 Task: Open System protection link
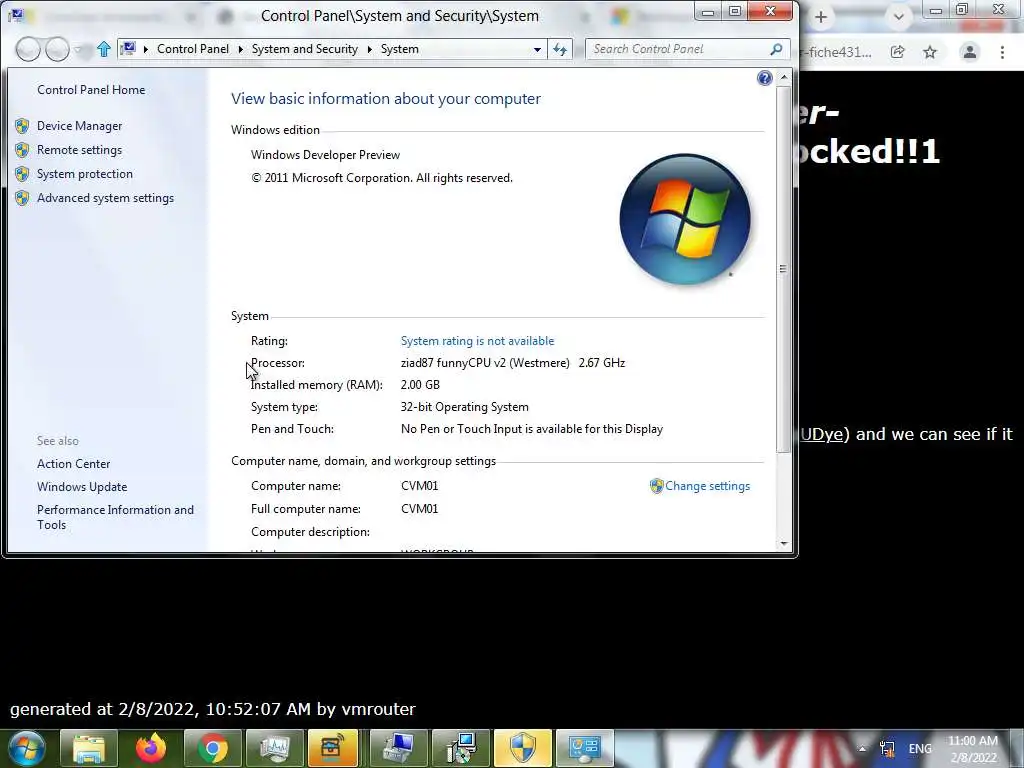tap(85, 174)
